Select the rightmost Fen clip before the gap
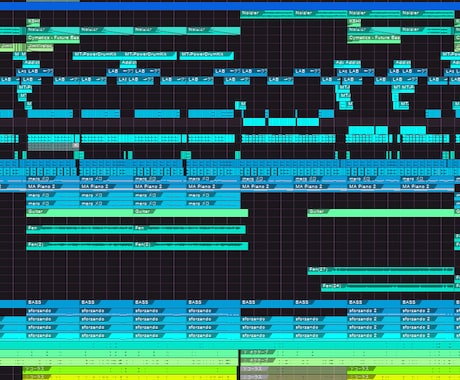 pyautogui.click(x=189, y=229)
